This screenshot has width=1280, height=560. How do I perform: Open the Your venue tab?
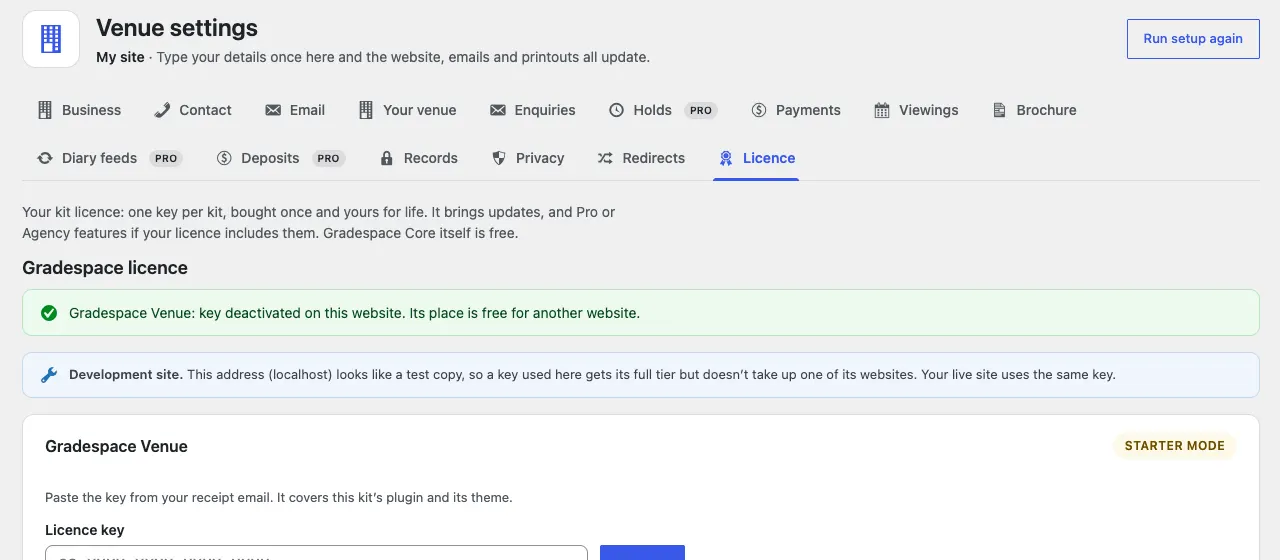[x=408, y=110]
